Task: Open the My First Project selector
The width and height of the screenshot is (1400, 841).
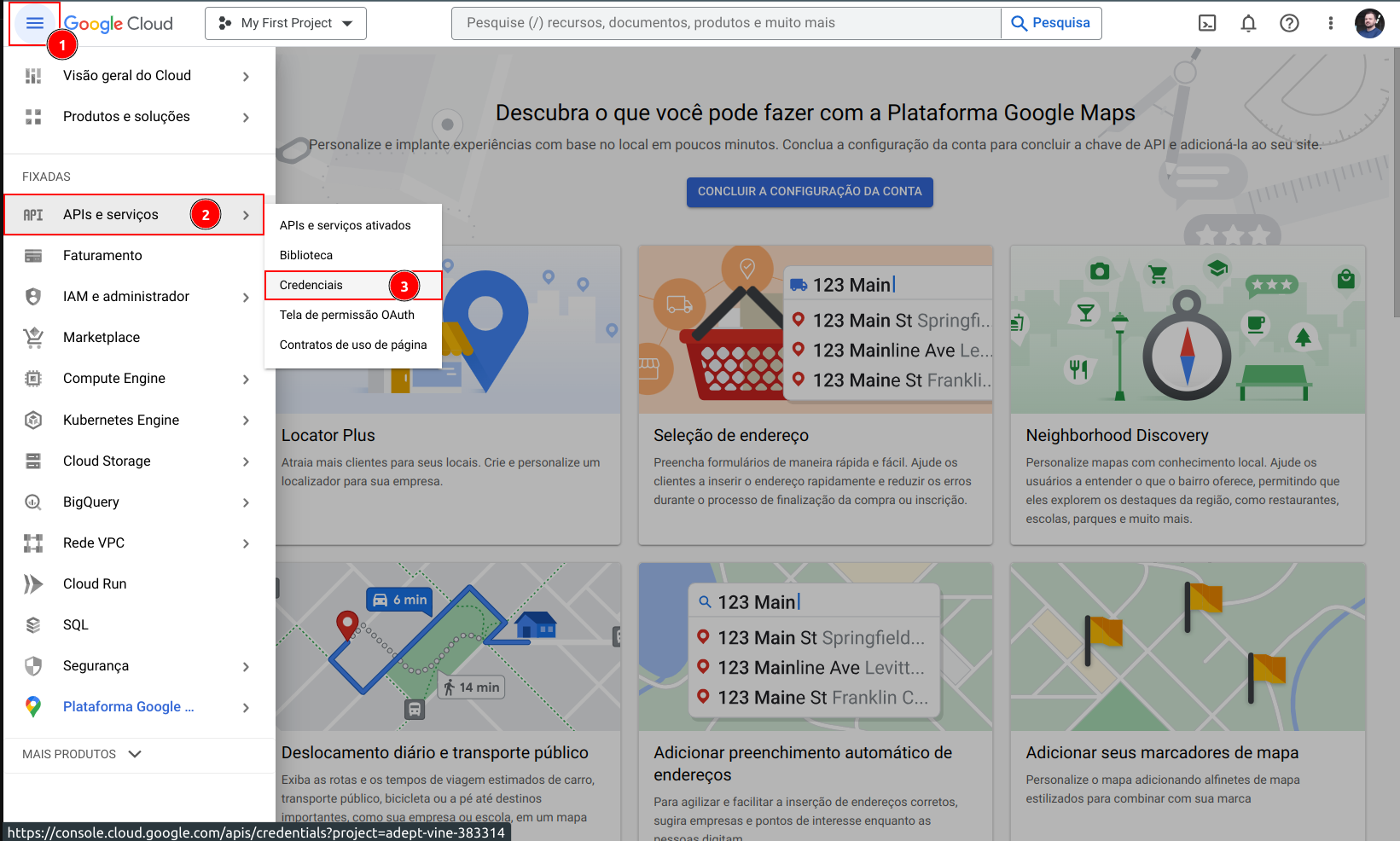Action: pyautogui.click(x=286, y=23)
